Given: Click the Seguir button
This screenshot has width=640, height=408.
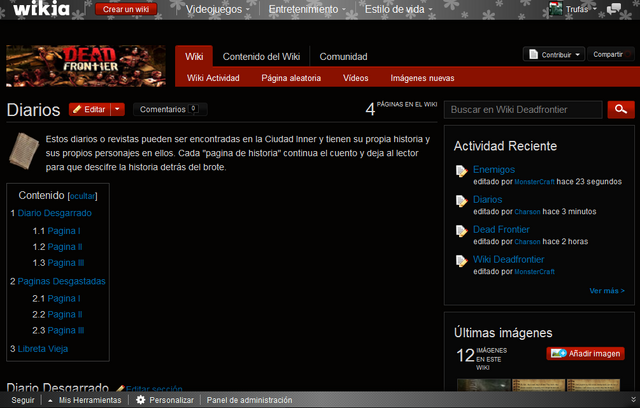Looking at the screenshot, I should (x=22, y=400).
